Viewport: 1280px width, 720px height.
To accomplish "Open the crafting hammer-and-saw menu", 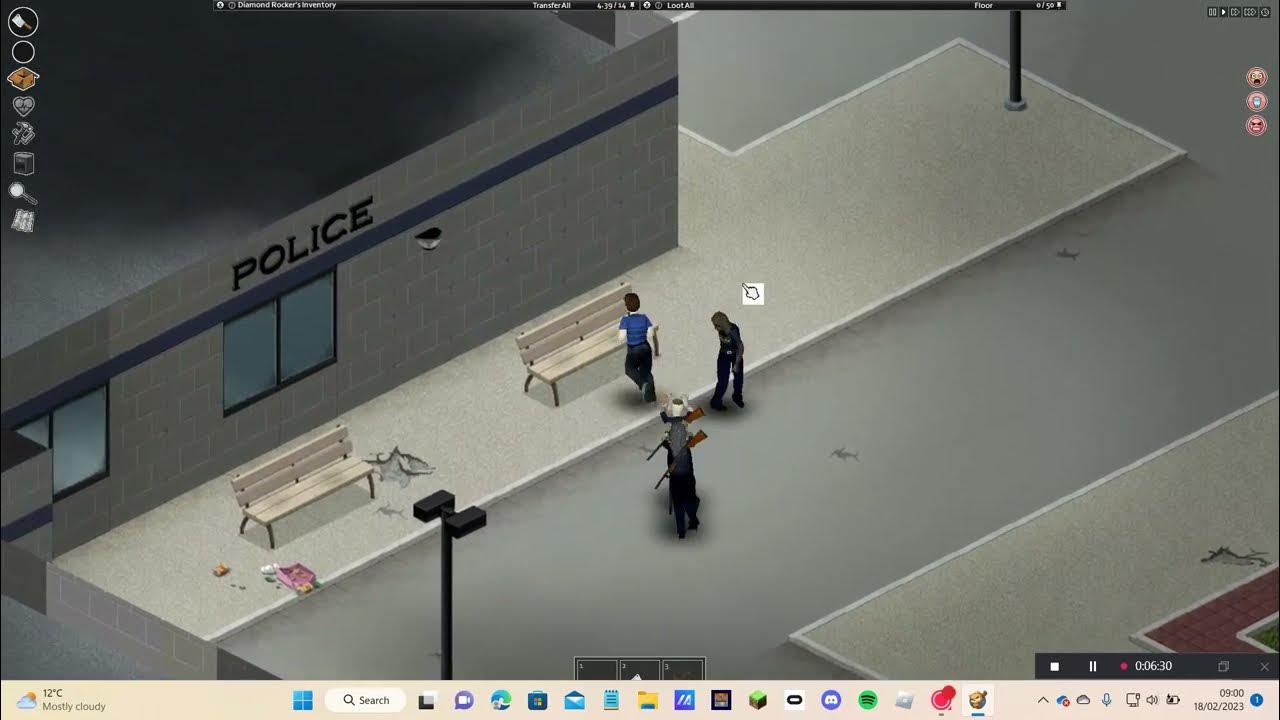I will click(x=23, y=133).
